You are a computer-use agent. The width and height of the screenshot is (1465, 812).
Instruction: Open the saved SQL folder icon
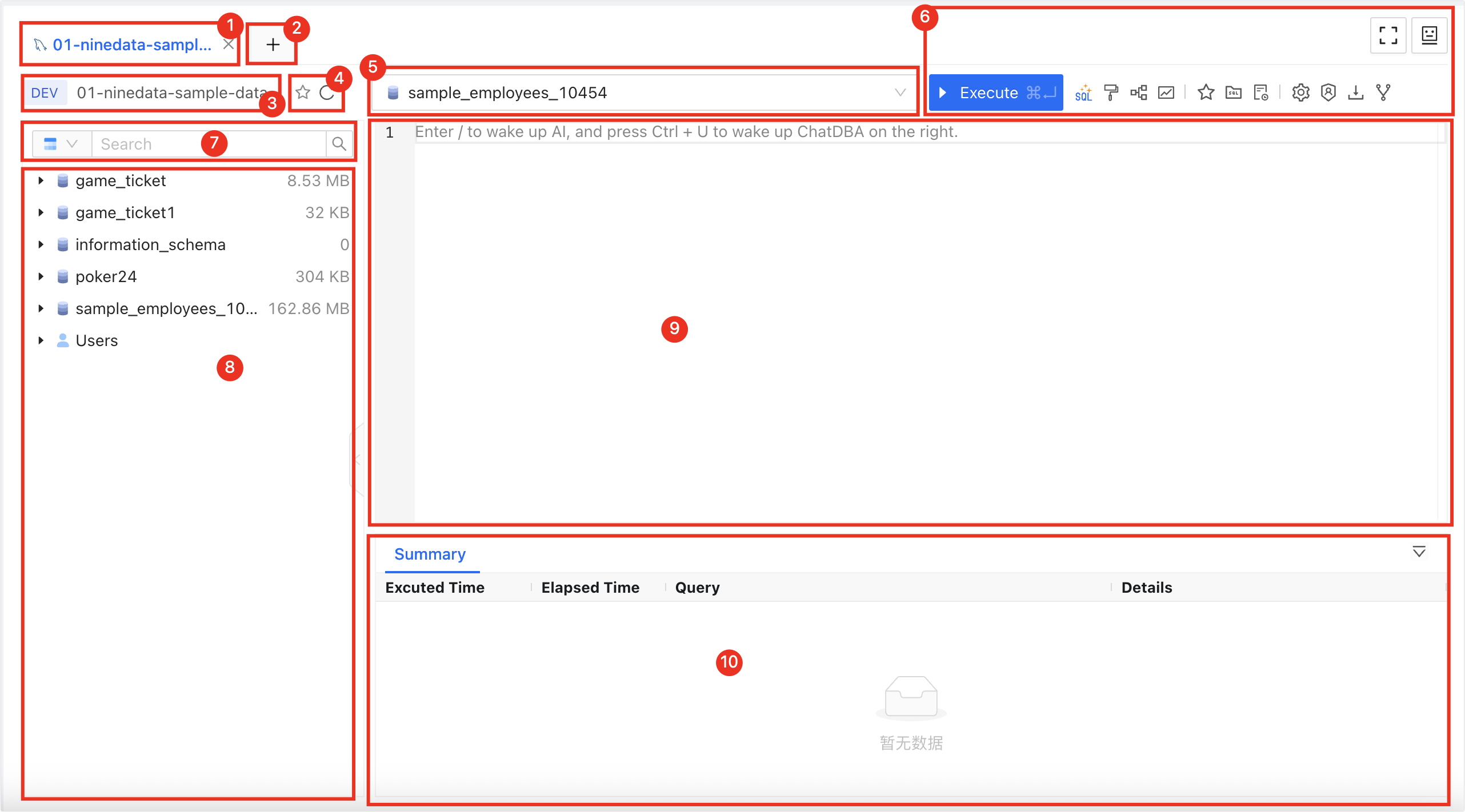1234,93
